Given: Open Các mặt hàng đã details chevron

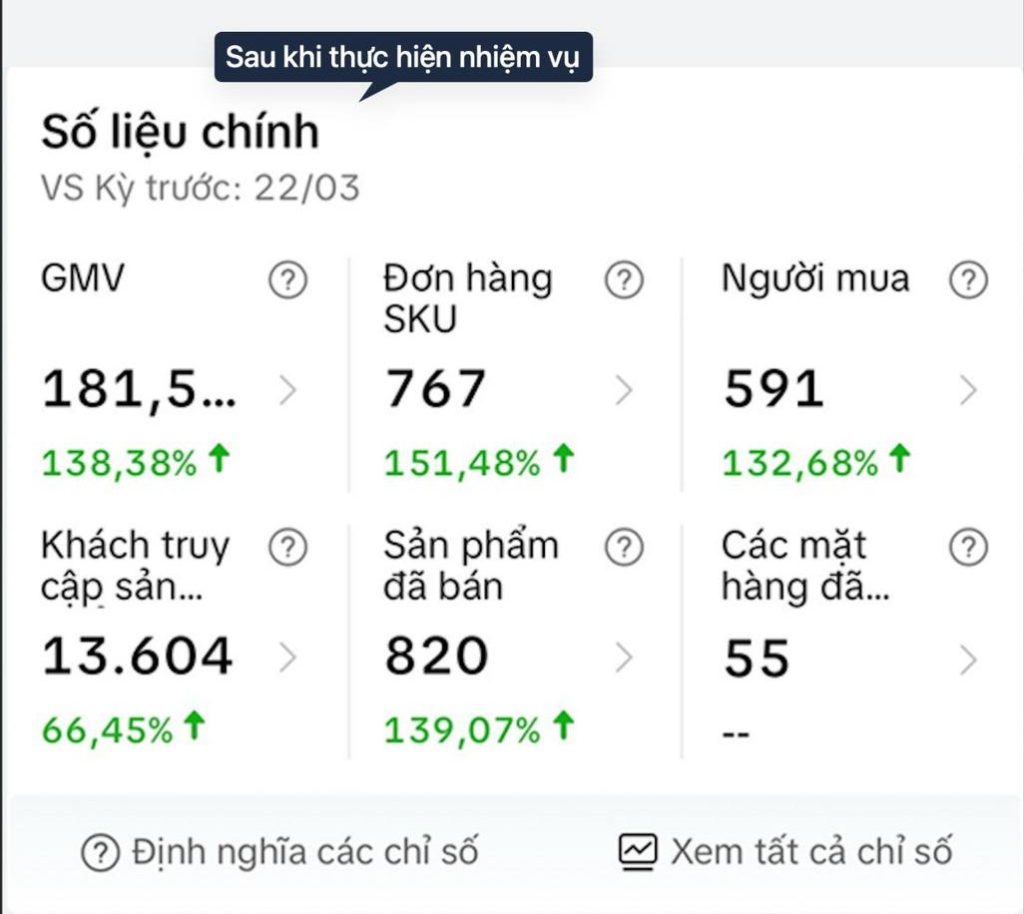Looking at the screenshot, I should 967,659.
